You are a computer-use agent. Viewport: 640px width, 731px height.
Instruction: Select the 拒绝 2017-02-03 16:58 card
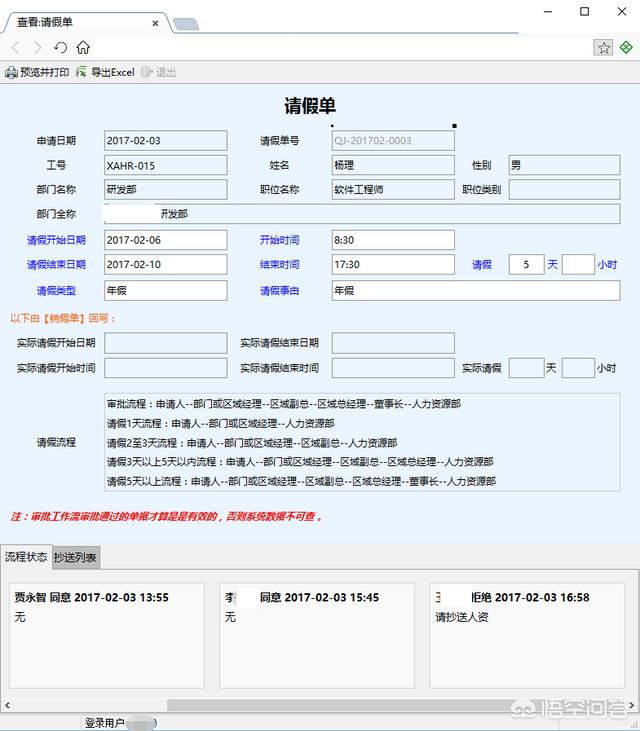point(527,635)
